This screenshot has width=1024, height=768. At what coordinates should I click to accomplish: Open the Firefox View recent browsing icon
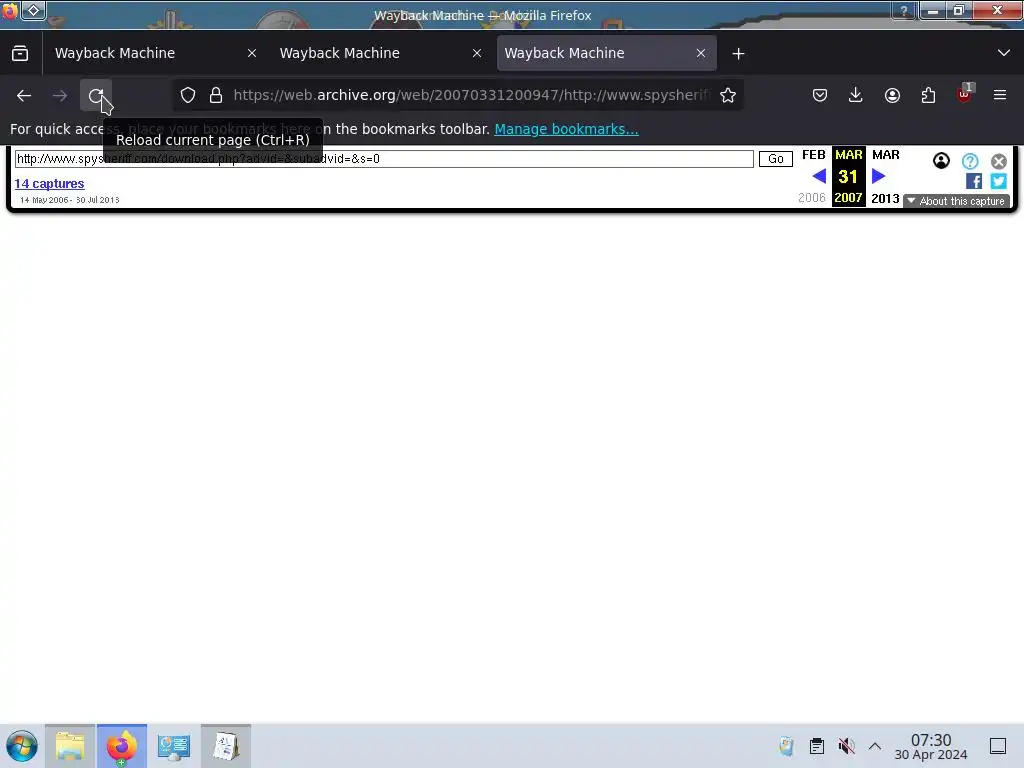(x=20, y=53)
